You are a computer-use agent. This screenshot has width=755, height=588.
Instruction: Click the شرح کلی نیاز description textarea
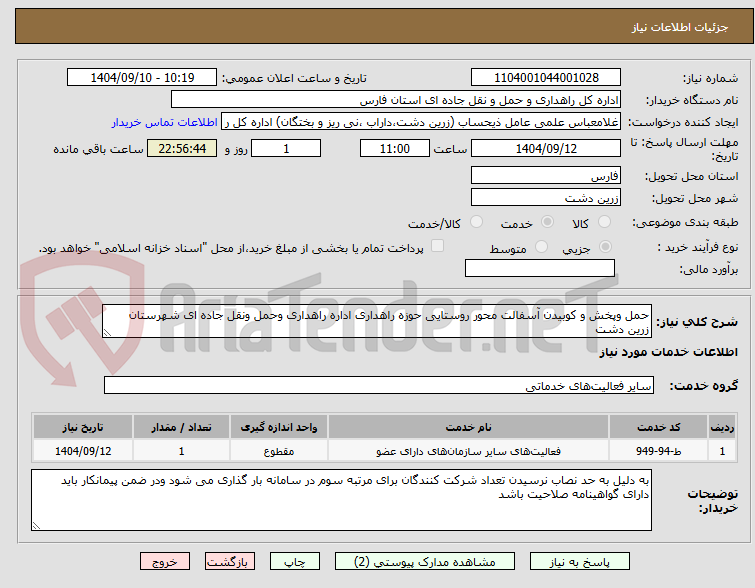[x=377, y=321]
